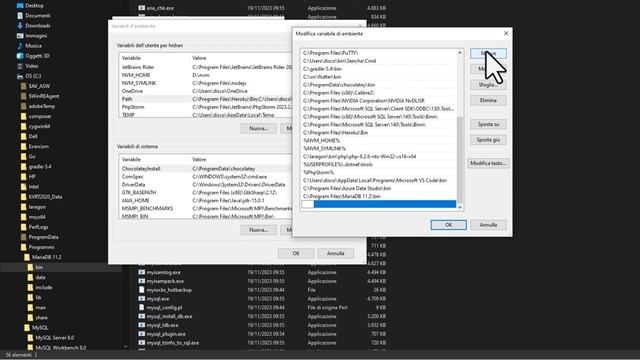The image size is (640, 360).
Task: Open Documenti in Explorer sidebar
Action: (38, 16)
